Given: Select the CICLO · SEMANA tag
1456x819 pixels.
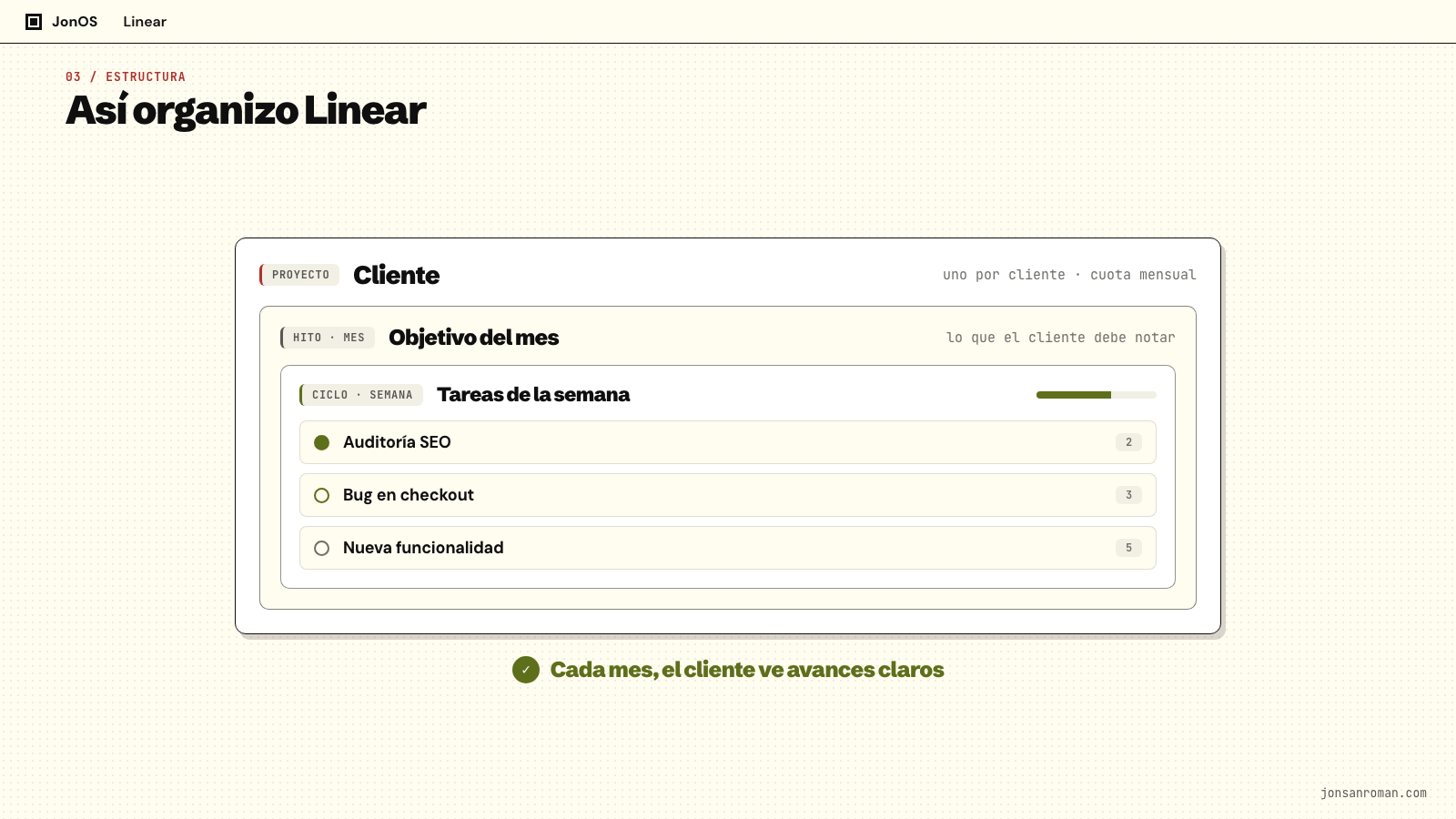Looking at the screenshot, I should coord(361,395).
